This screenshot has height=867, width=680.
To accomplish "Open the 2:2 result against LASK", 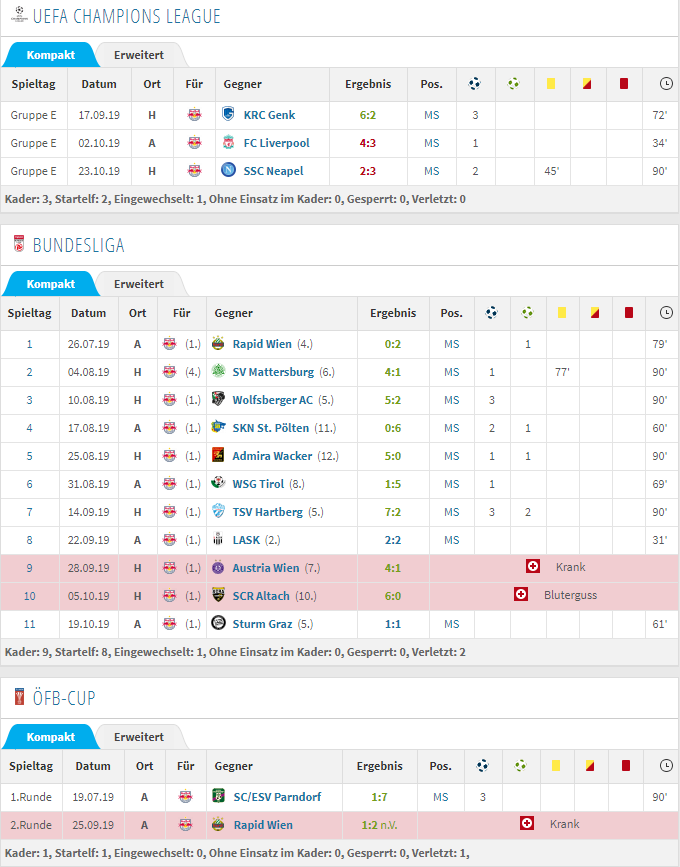I will tap(393, 540).
